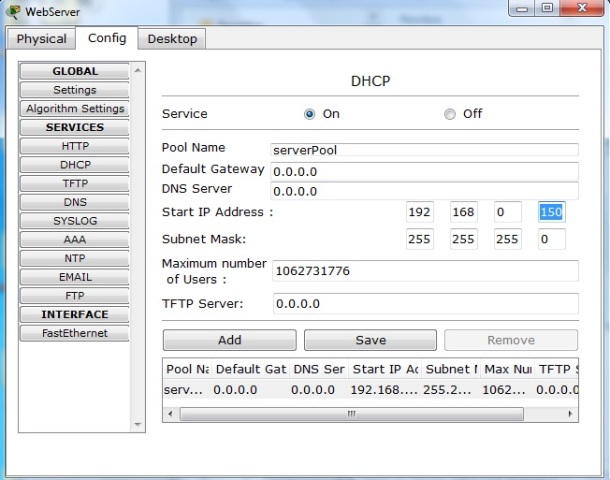610x480 pixels.
Task: Click the WebServer window title icon
Action: click(13, 11)
